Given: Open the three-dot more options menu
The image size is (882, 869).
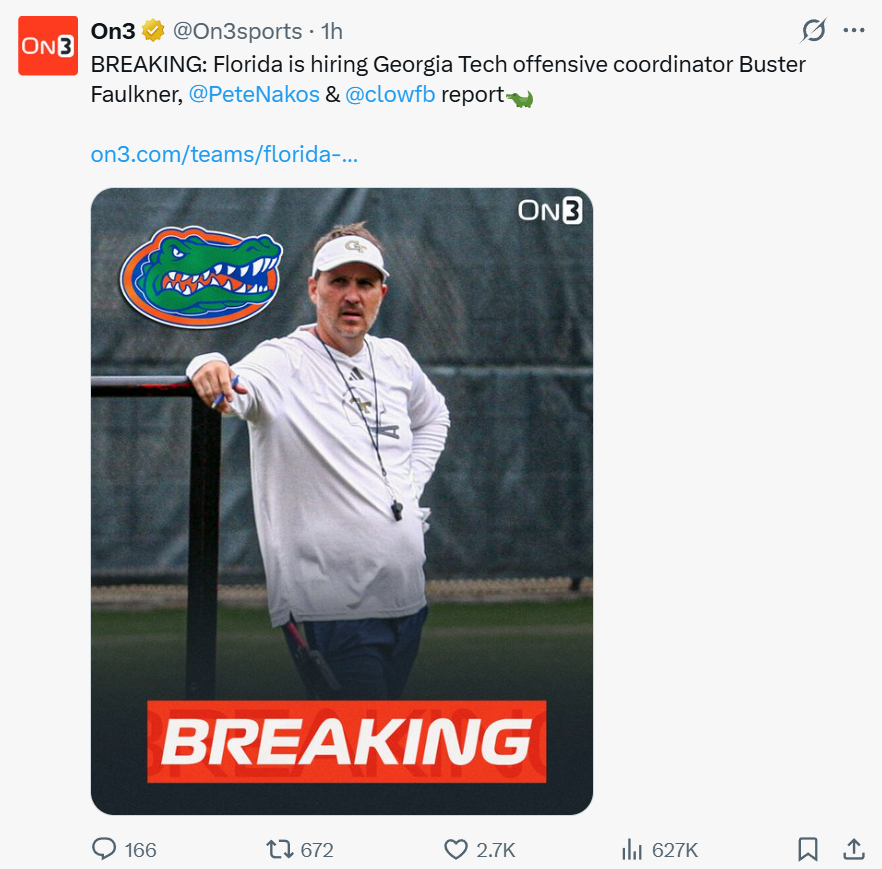Looking at the screenshot, I should [x=853, y=31].
